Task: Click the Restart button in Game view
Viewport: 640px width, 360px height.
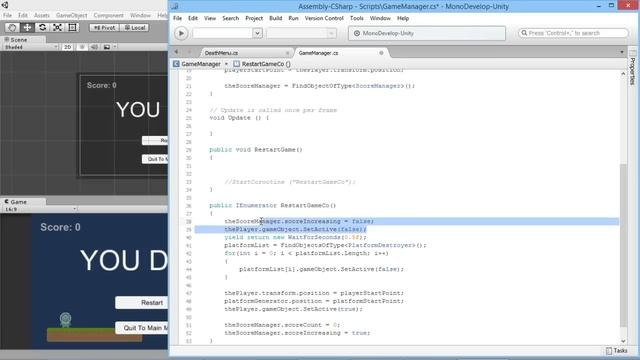Action: [x=142, y=302]
